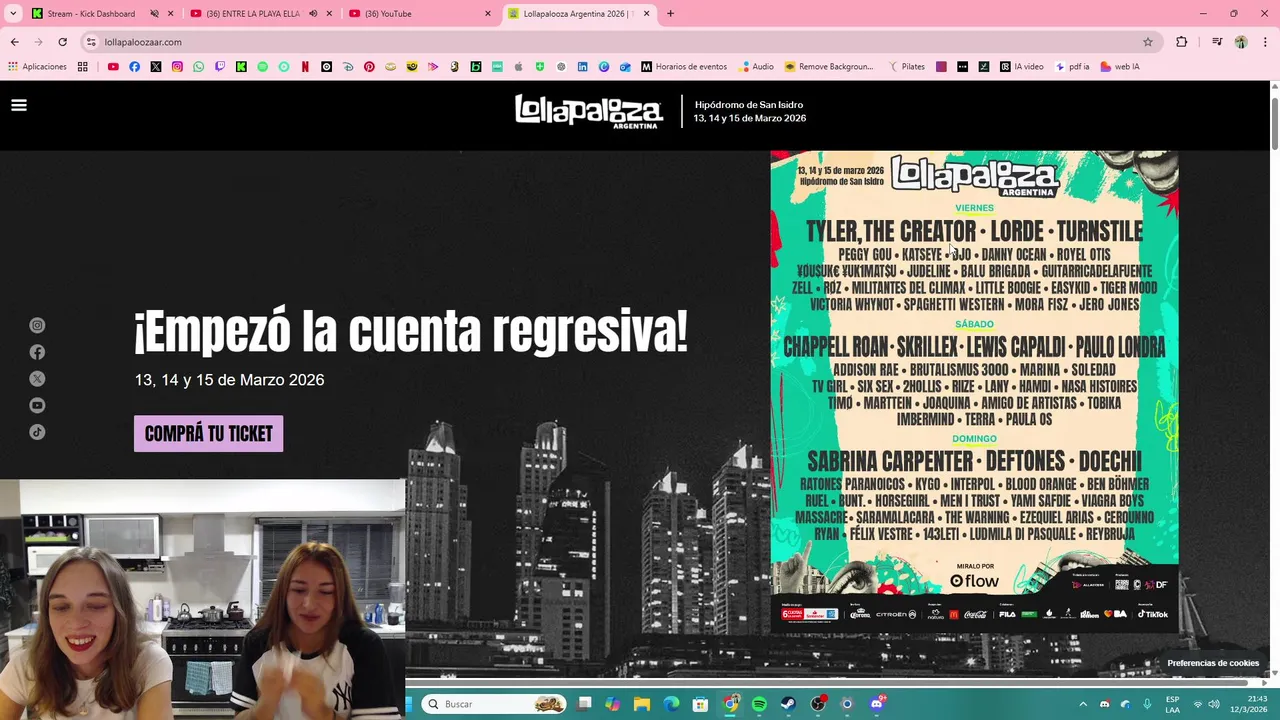Open the Instagram bookmark in the bookmarks bar
Viewport: 1280px width, 720px height.
point(177,67)
